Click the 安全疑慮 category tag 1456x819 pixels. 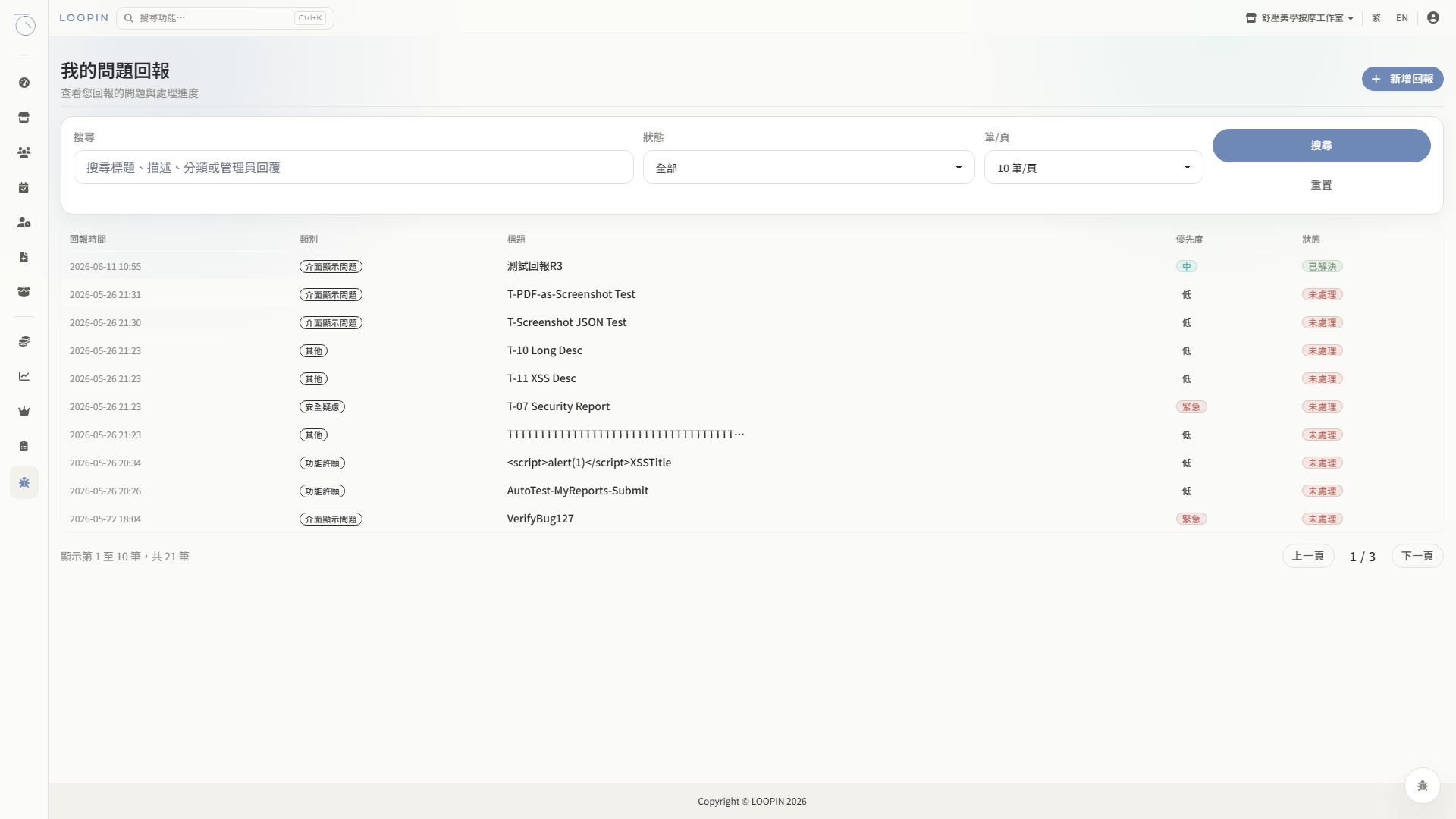click(322, 407)
